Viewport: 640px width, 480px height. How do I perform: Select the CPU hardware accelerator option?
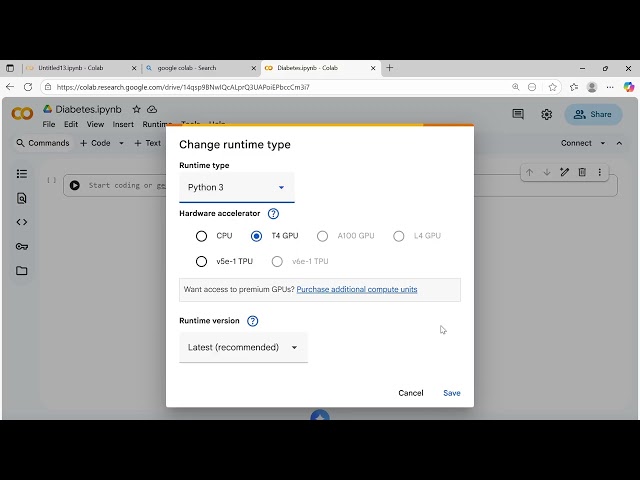pos(201,236)
